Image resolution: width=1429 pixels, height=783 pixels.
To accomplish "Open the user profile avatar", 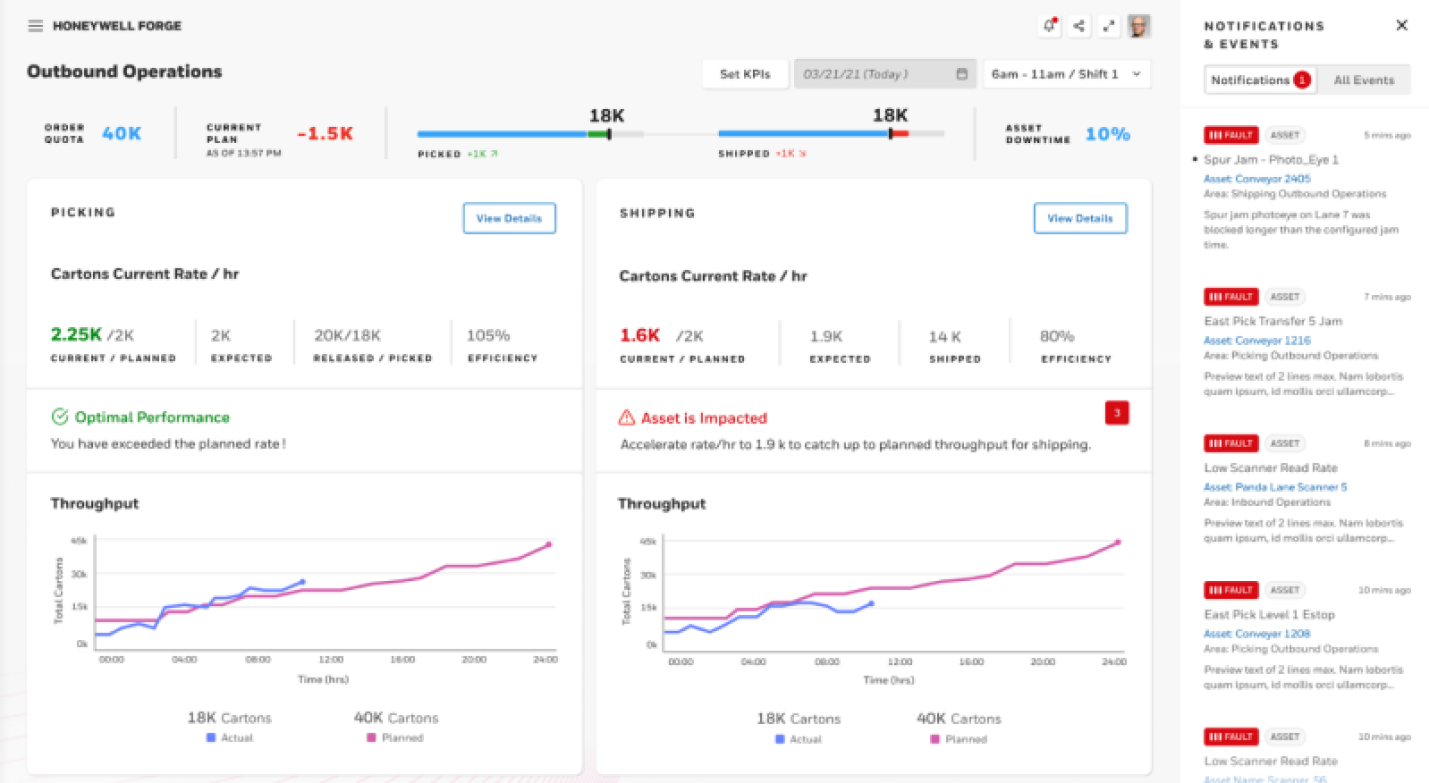I will [1139, 27].
